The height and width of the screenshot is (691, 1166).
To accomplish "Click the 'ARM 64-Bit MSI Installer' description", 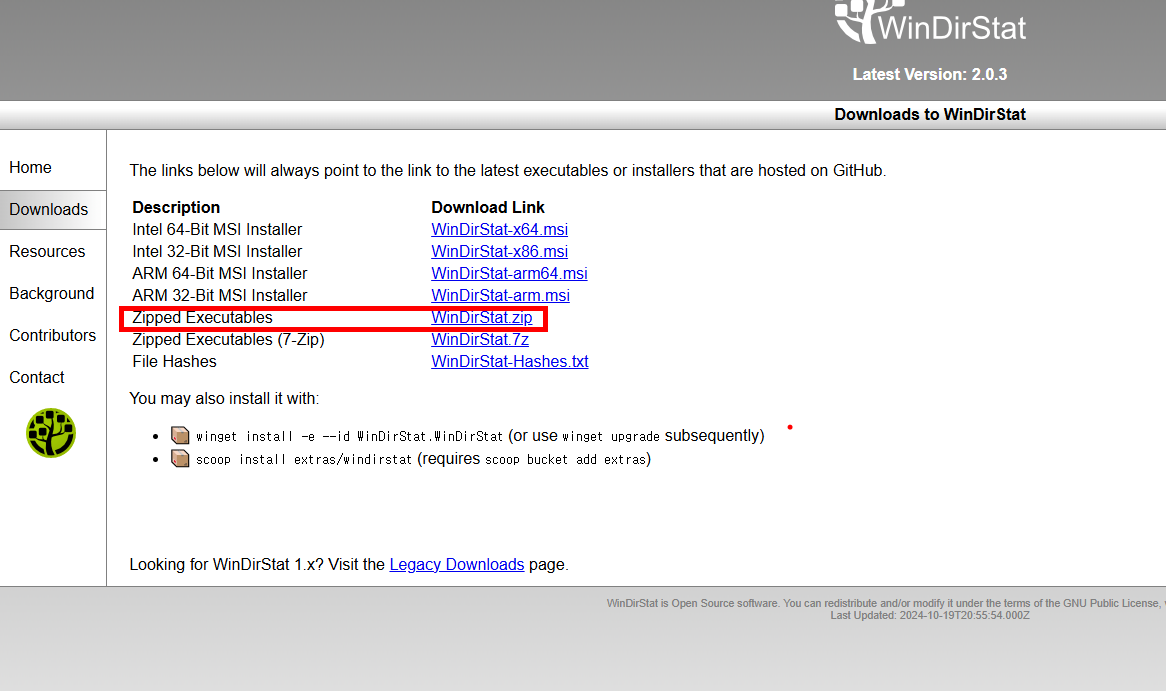I will pyautogui.click(x=219, y=274).
